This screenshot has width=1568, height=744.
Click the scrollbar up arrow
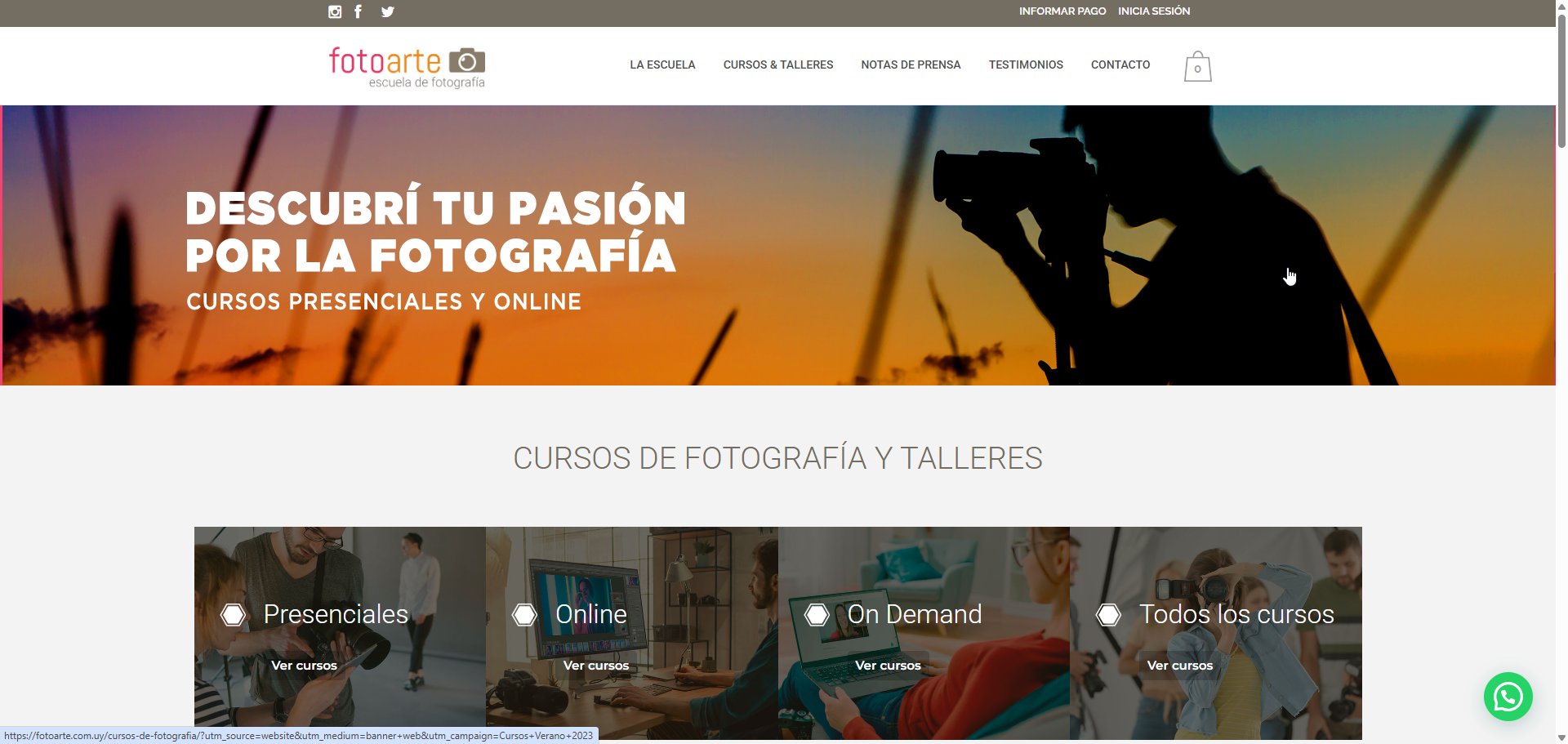pyautogui.click(x=1561, y=6)
